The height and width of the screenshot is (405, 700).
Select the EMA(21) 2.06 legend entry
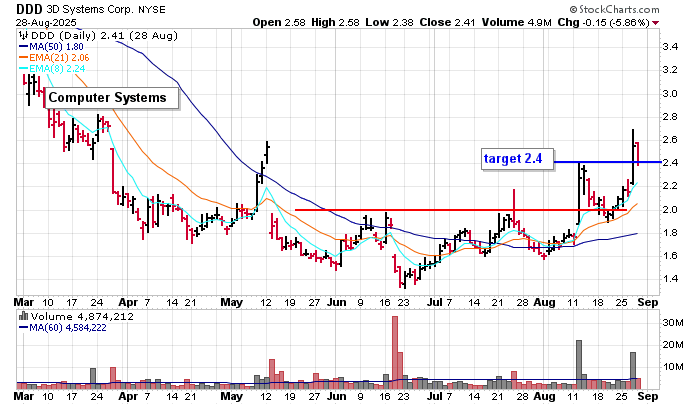(54, 58)
